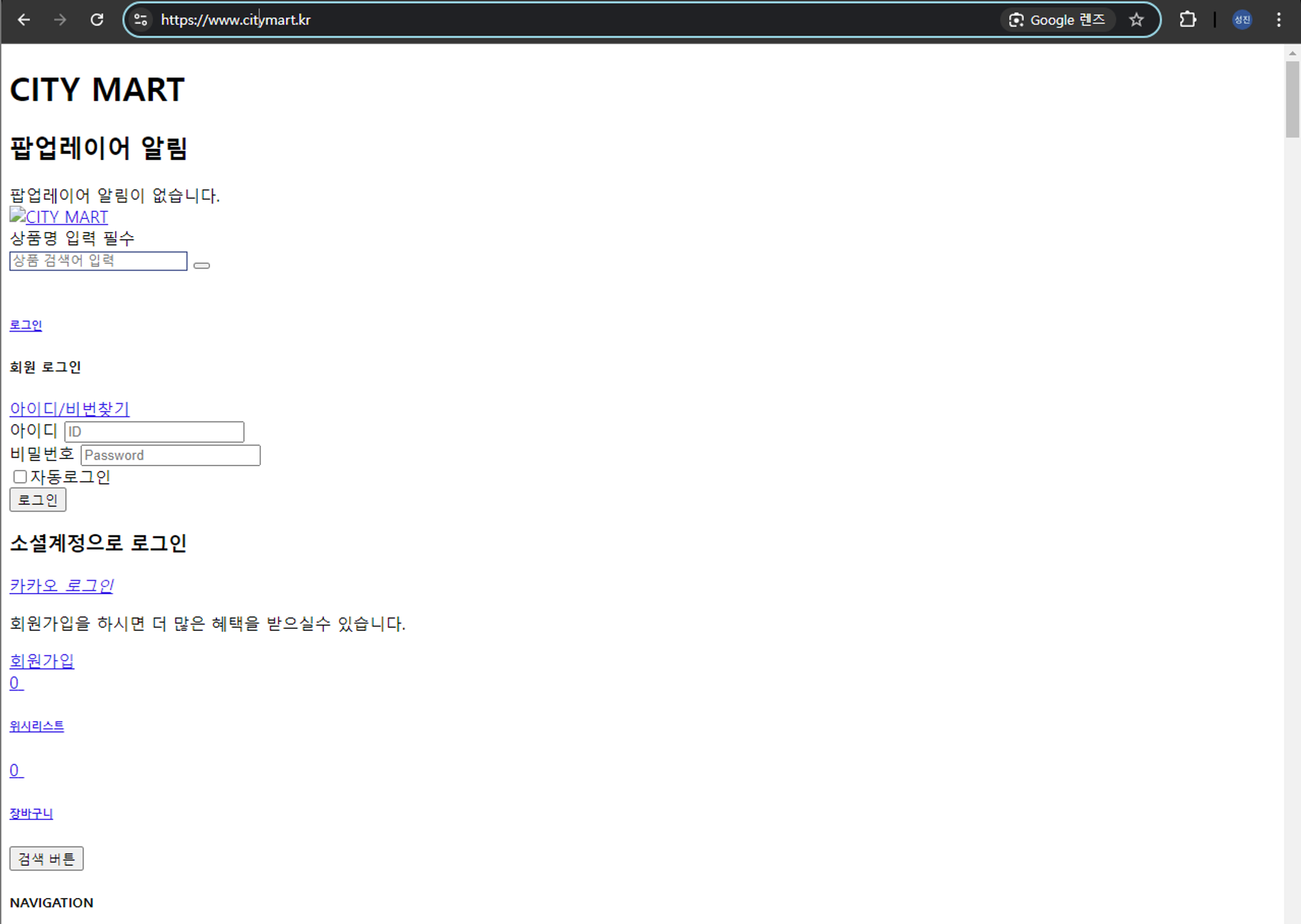Click the 카카오 로그인 link
Viewport: 1301px width, 924px height.
tap(62, 586)
